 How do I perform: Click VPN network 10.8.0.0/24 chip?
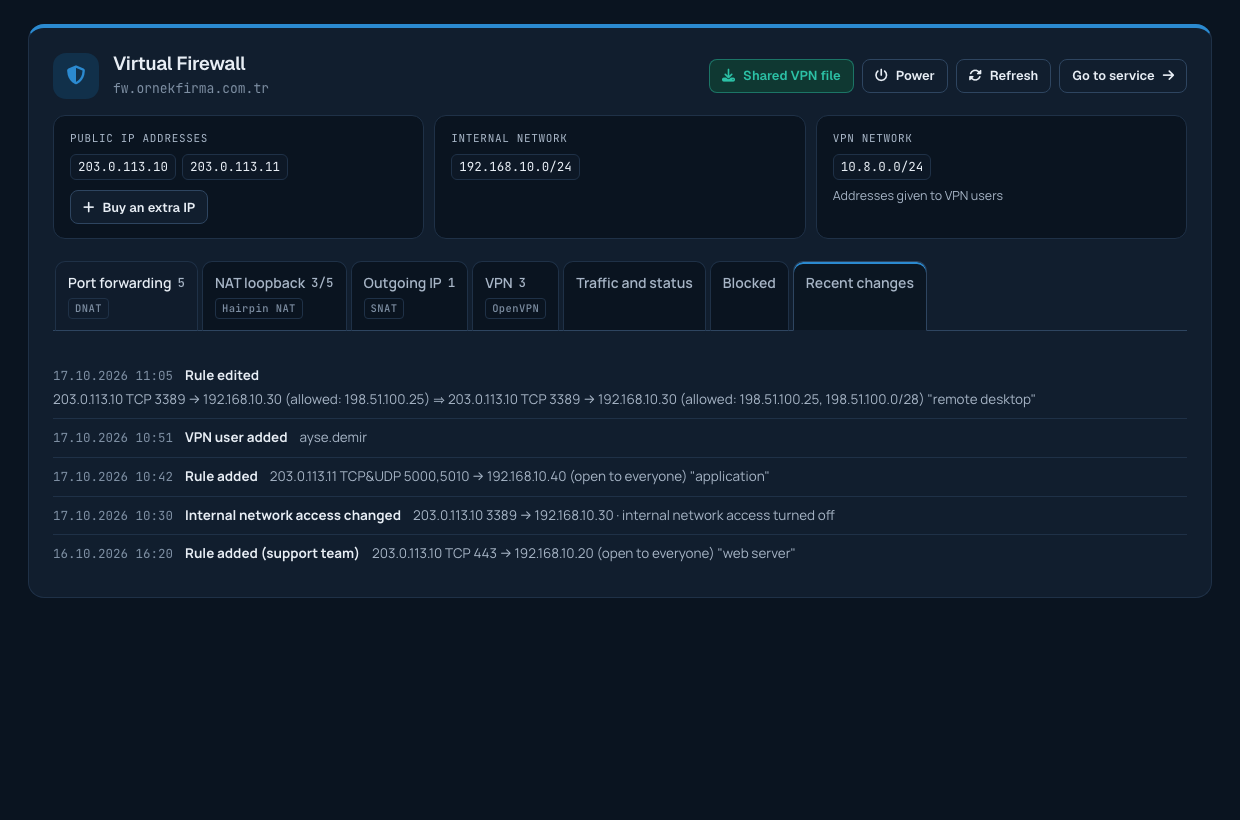[882, 167]
